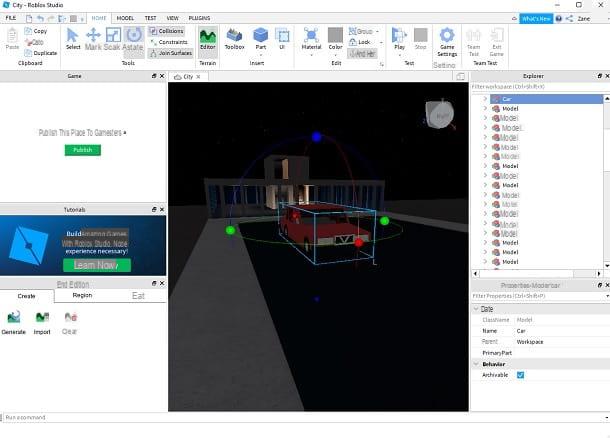
Task: Toggle Constraints option
Action: (169, 42)
